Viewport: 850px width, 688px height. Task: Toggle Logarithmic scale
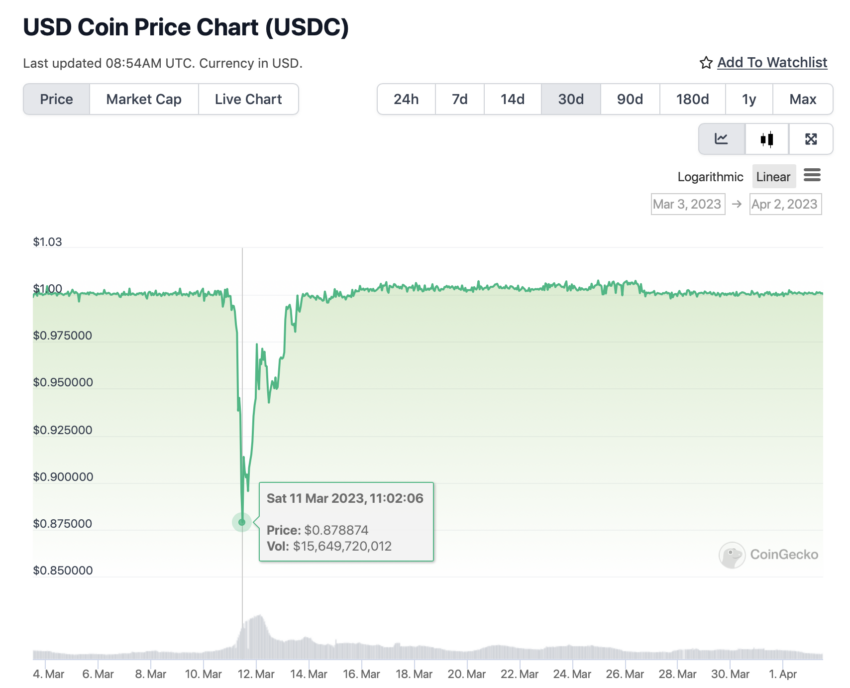[710, 177]
